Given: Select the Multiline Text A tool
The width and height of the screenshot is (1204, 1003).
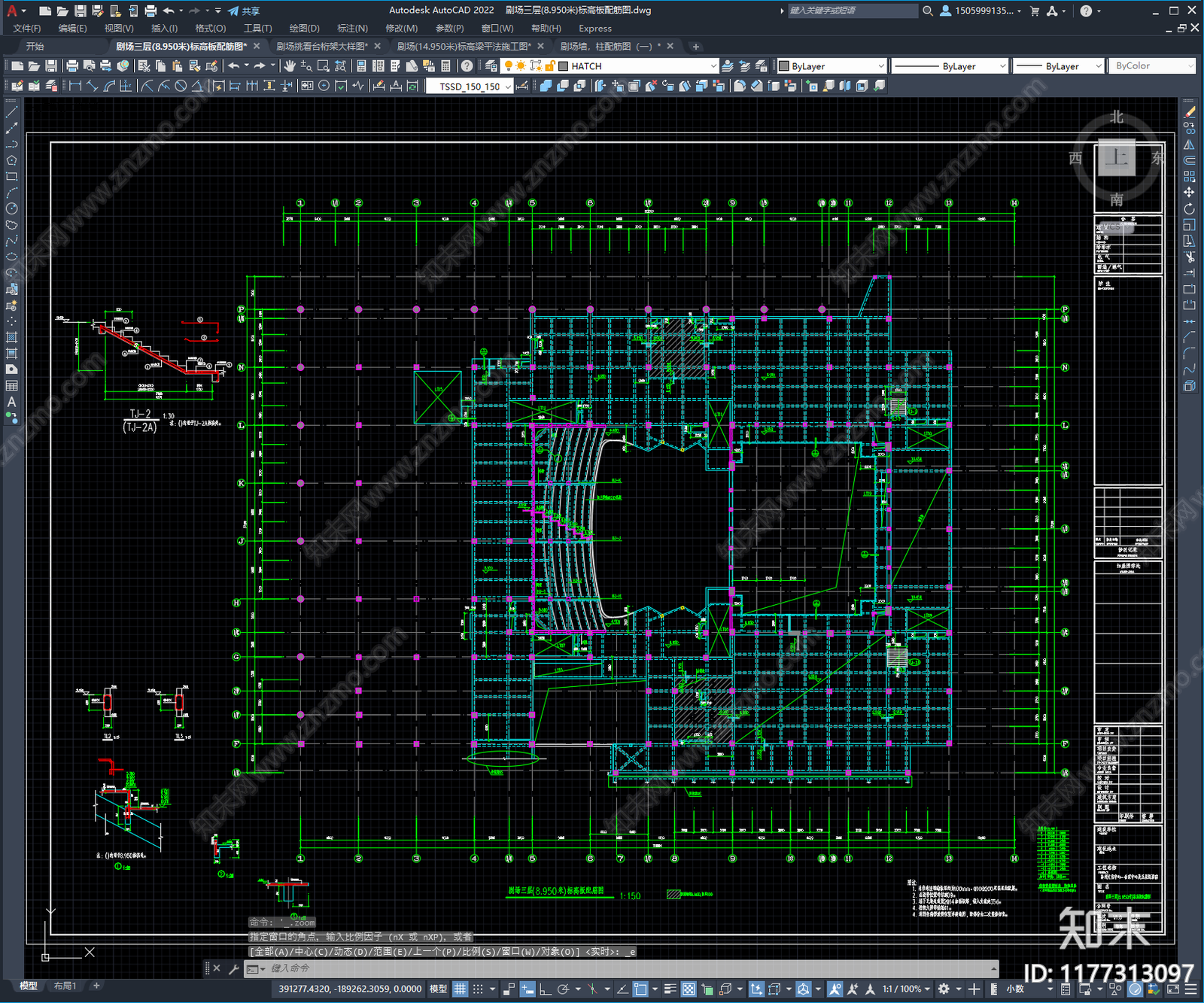Looking at the screenshot, I should (11, 402).
